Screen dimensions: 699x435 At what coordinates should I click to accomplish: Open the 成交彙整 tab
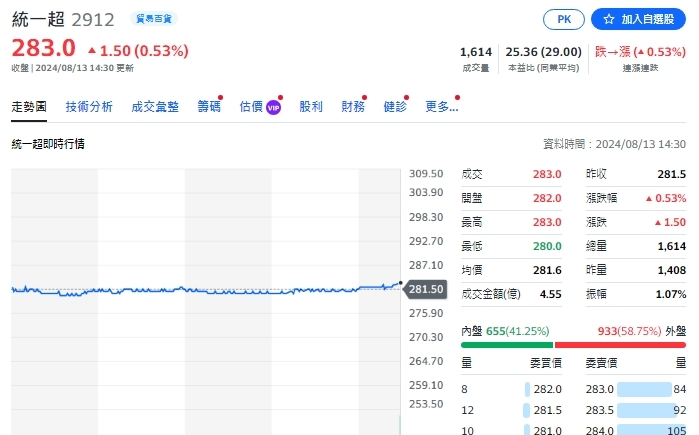click(155, 107)
